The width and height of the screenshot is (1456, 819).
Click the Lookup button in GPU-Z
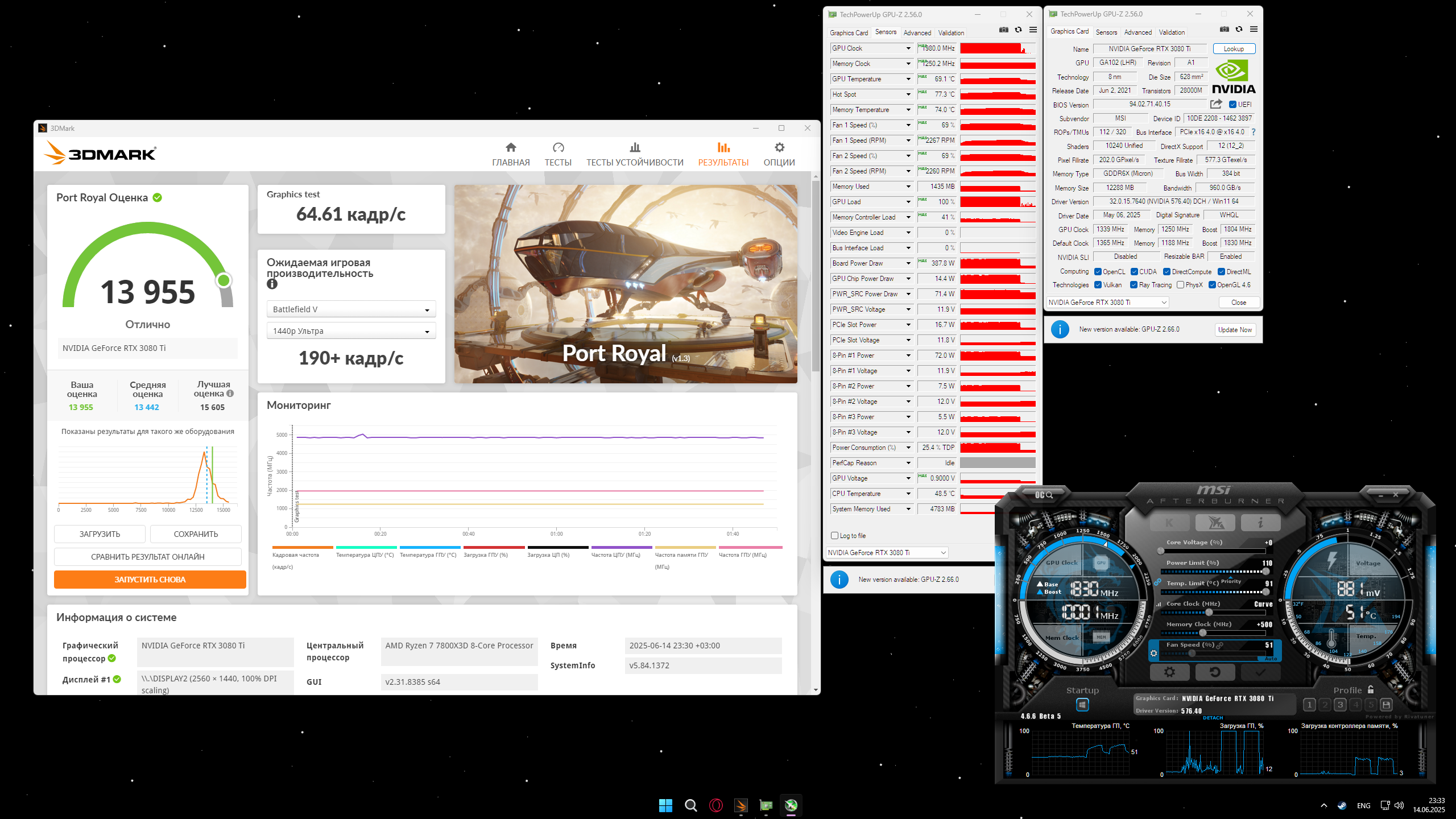coord(1234,49)
